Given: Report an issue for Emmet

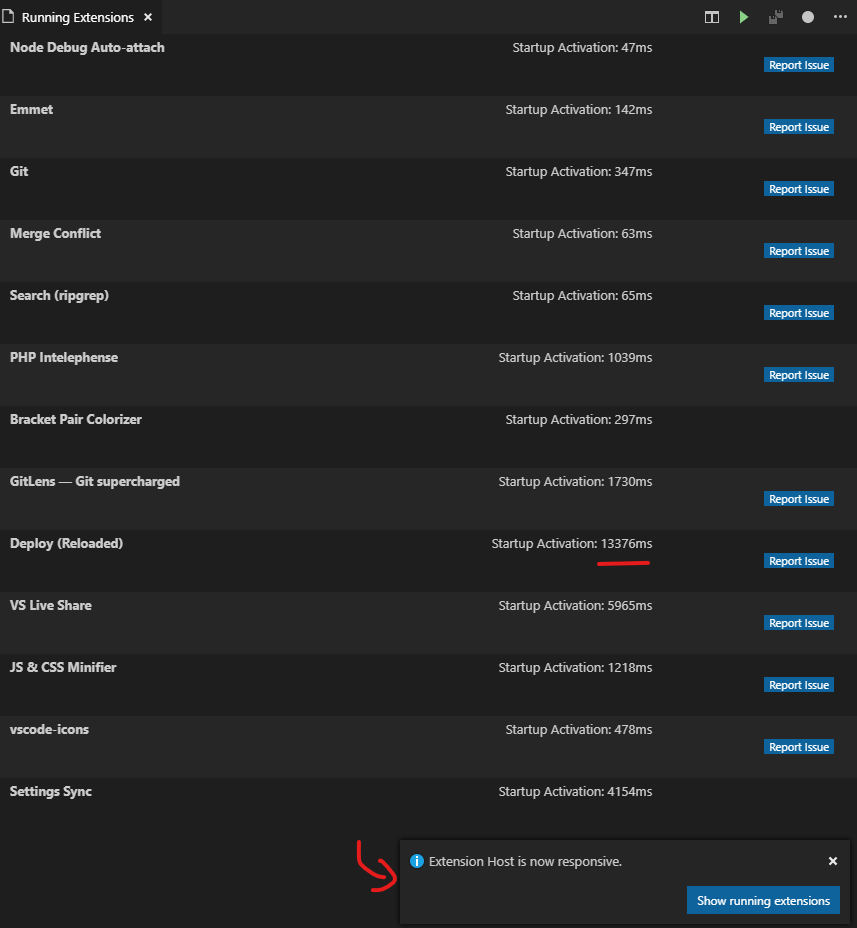Looking at the screenshot, I should pos(798,126).
